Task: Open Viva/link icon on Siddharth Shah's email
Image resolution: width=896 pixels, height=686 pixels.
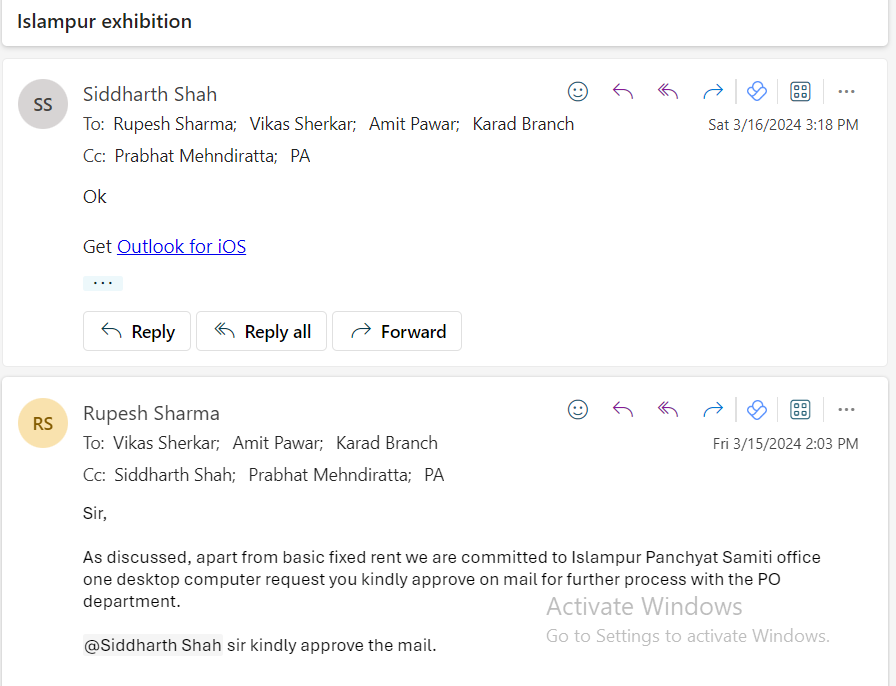Action: pyautogui.click(x=757, y=91)
